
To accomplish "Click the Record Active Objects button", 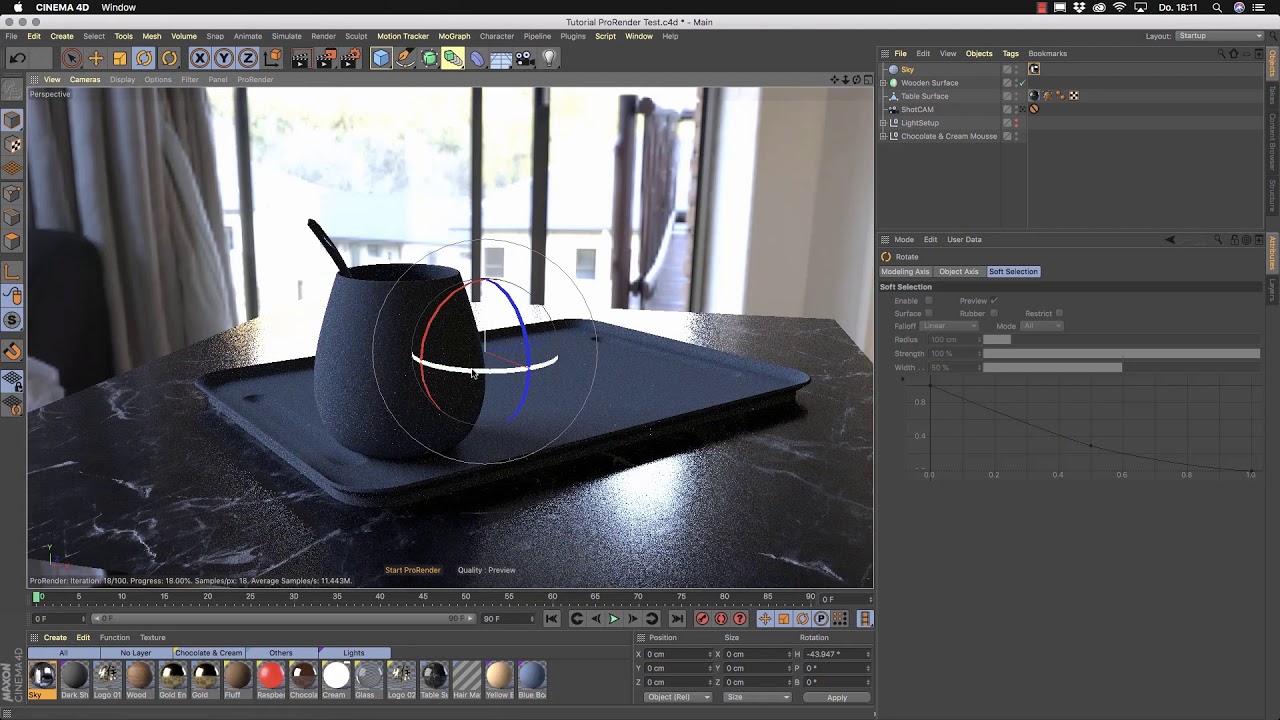I will pyautogui.click(x=702, y=619).
